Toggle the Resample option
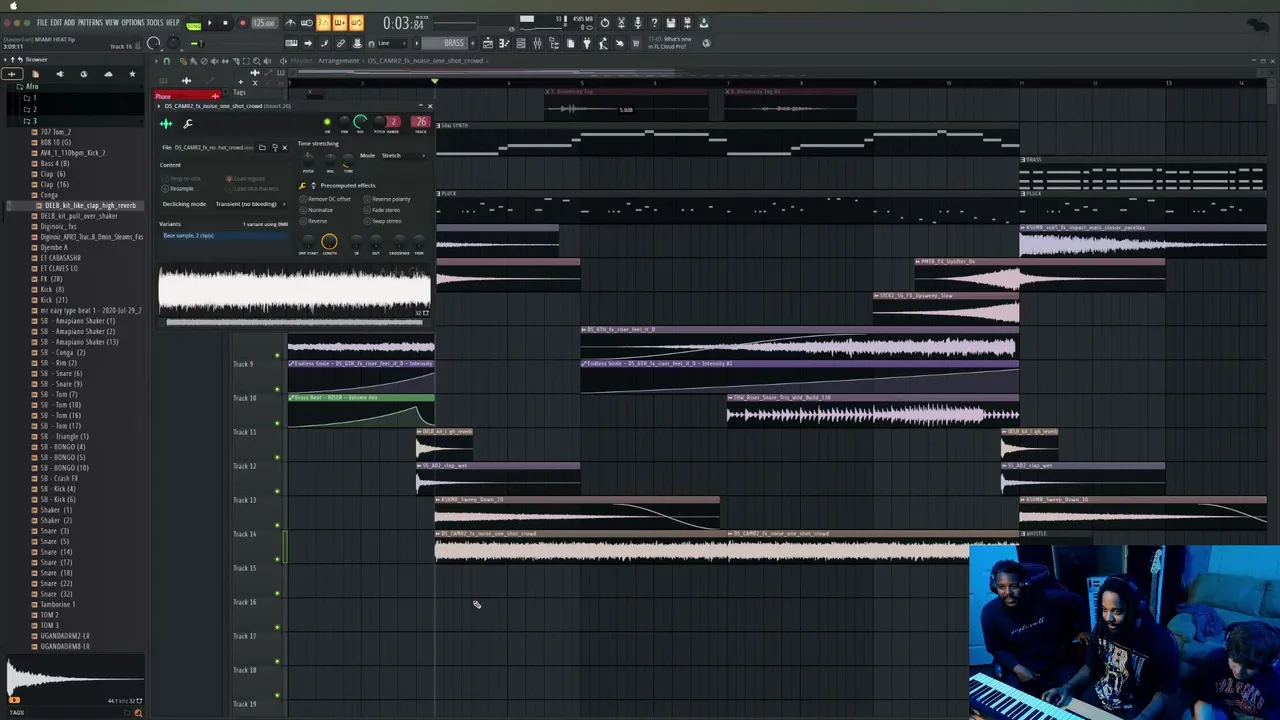The image size is (1280, 720). point(177,189)
